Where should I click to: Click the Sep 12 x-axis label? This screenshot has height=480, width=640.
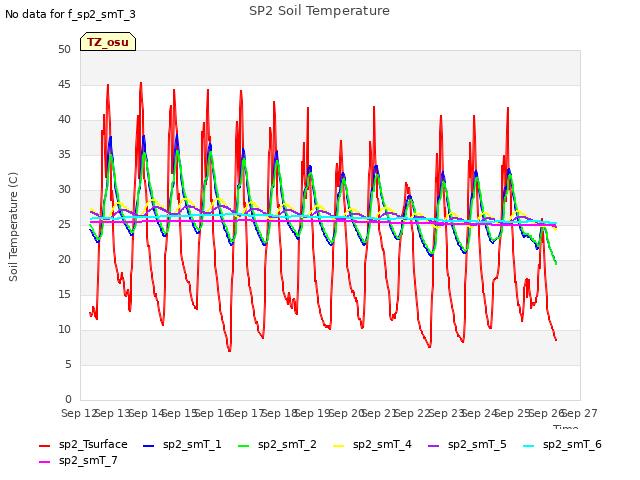click(79, 413)
